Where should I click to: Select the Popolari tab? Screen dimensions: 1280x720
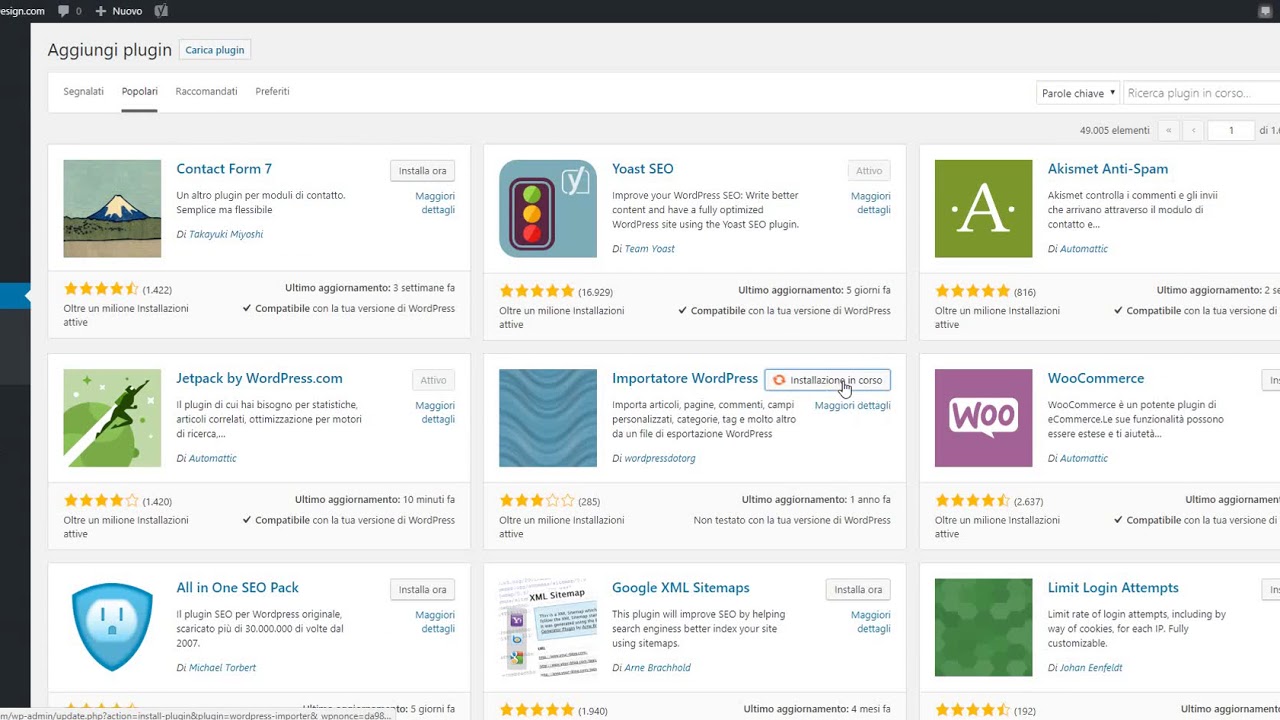(140, 91)
